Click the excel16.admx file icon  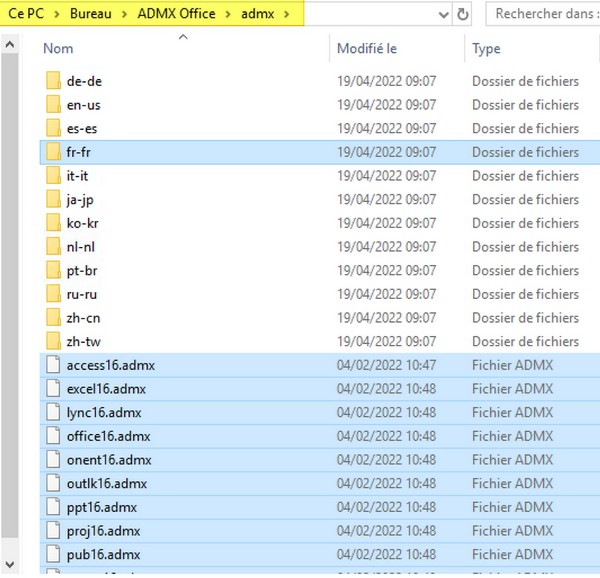pyautogui.click(x=54, y=389)
